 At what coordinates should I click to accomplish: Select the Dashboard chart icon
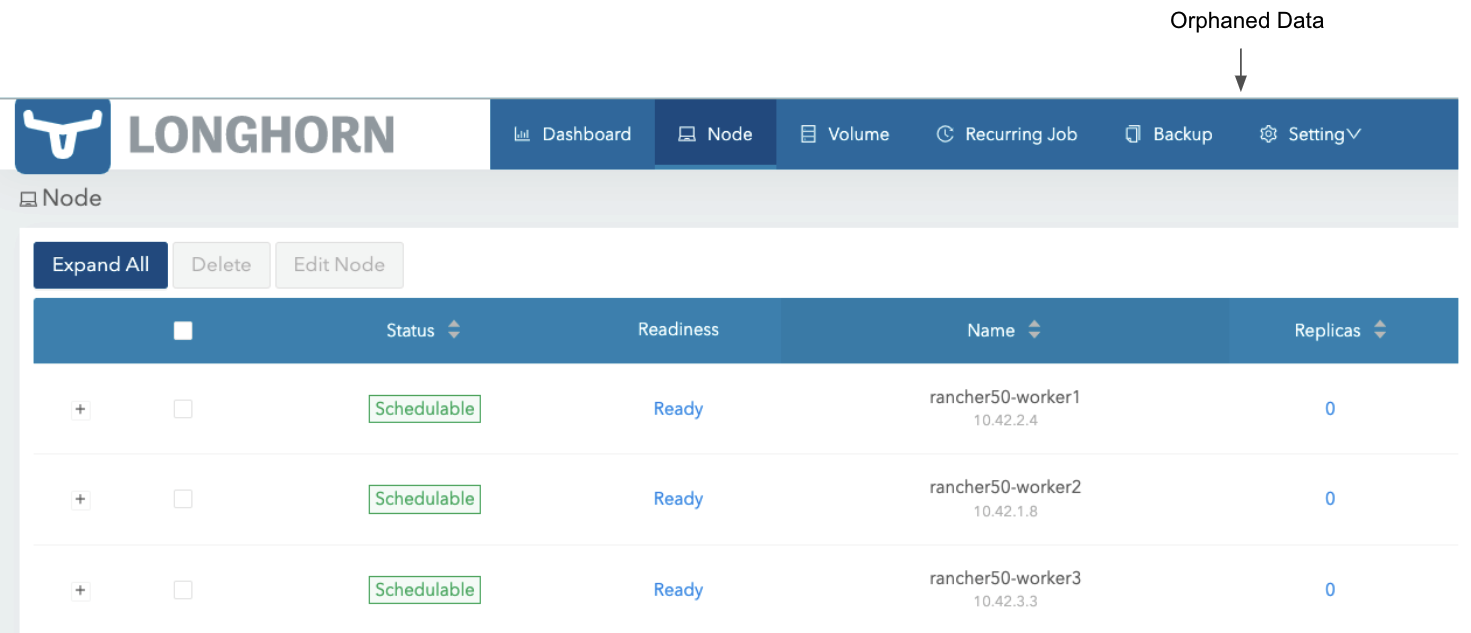(522, 133)
